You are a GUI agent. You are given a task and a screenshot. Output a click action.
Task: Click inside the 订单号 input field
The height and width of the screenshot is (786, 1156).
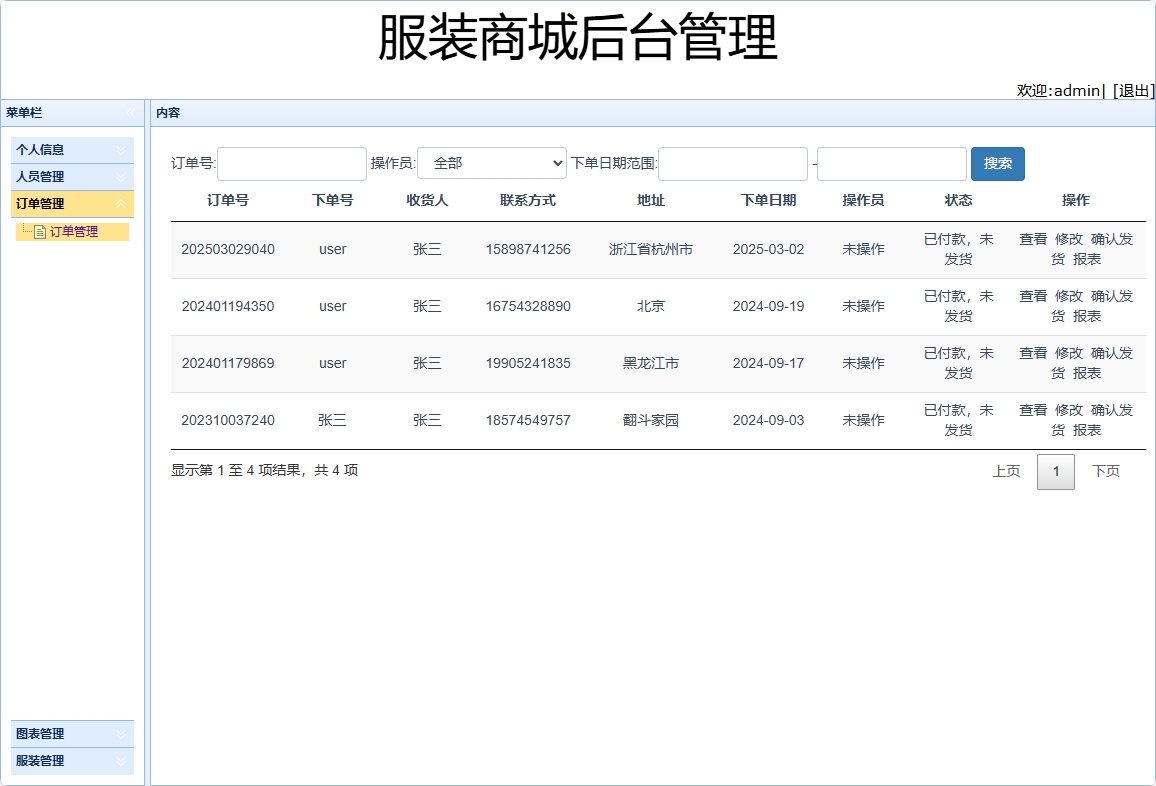point(291,163)
